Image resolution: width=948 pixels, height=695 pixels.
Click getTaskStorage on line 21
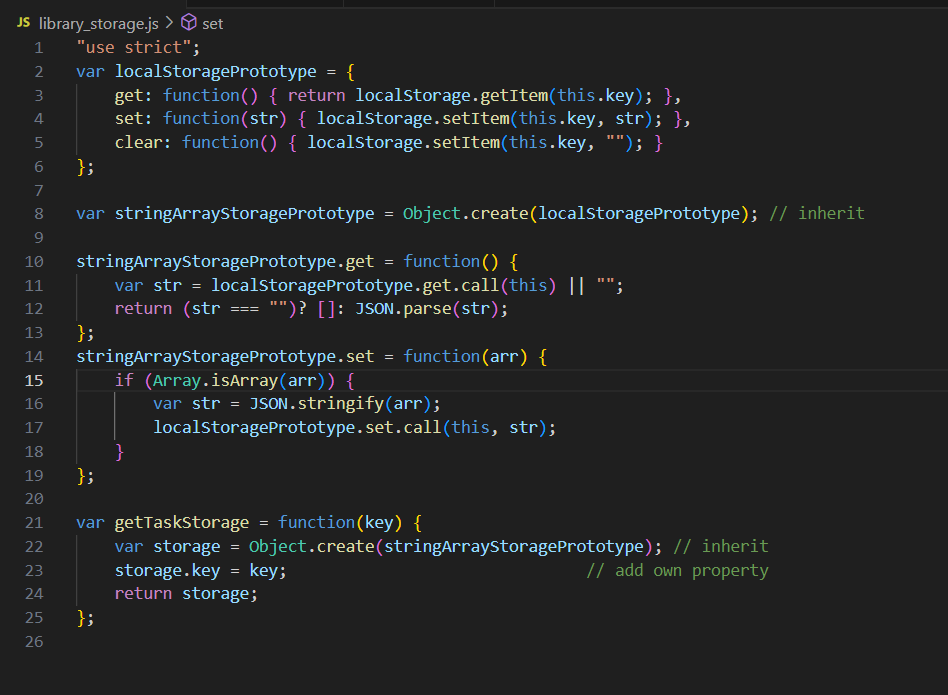(182, 523)
